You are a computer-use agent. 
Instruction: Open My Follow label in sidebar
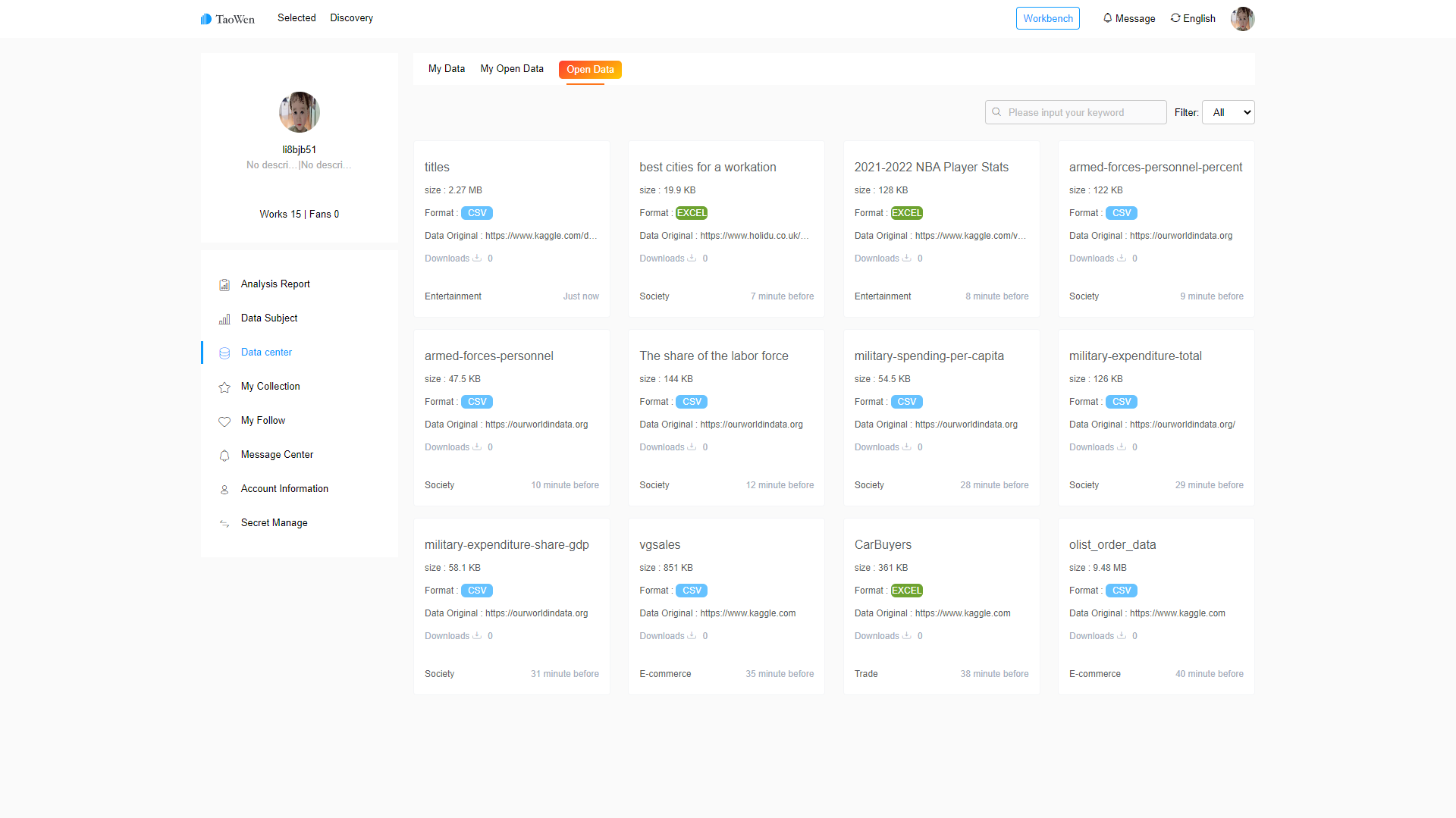click(263, 421)
